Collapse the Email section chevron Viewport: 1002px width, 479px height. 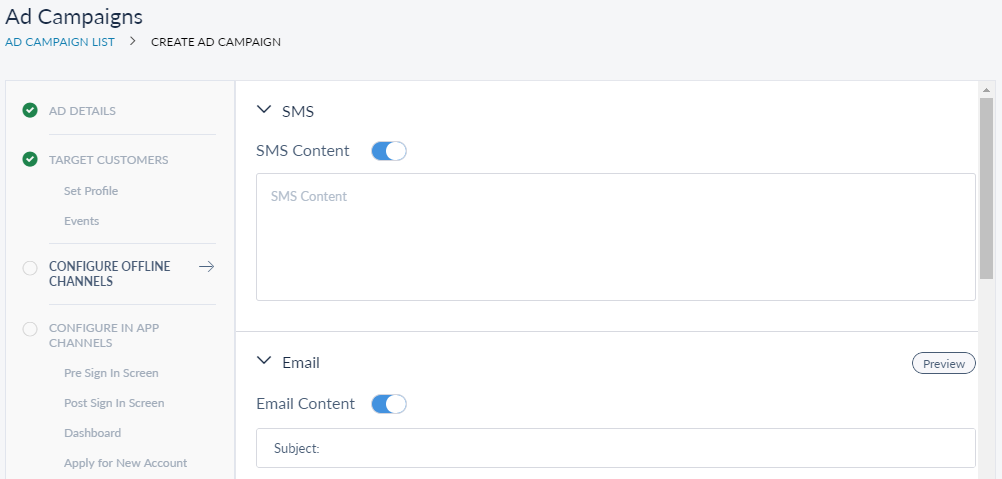(265, 362)
